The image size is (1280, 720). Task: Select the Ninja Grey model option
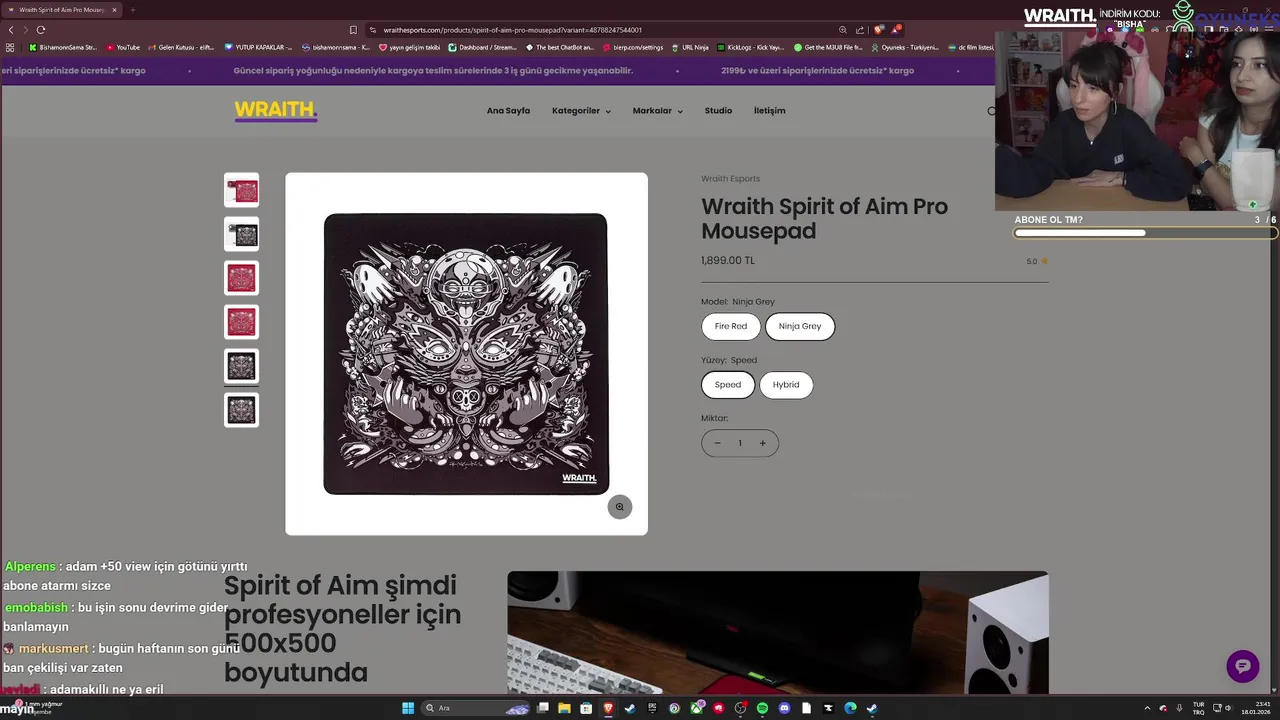tap(800, 326)
